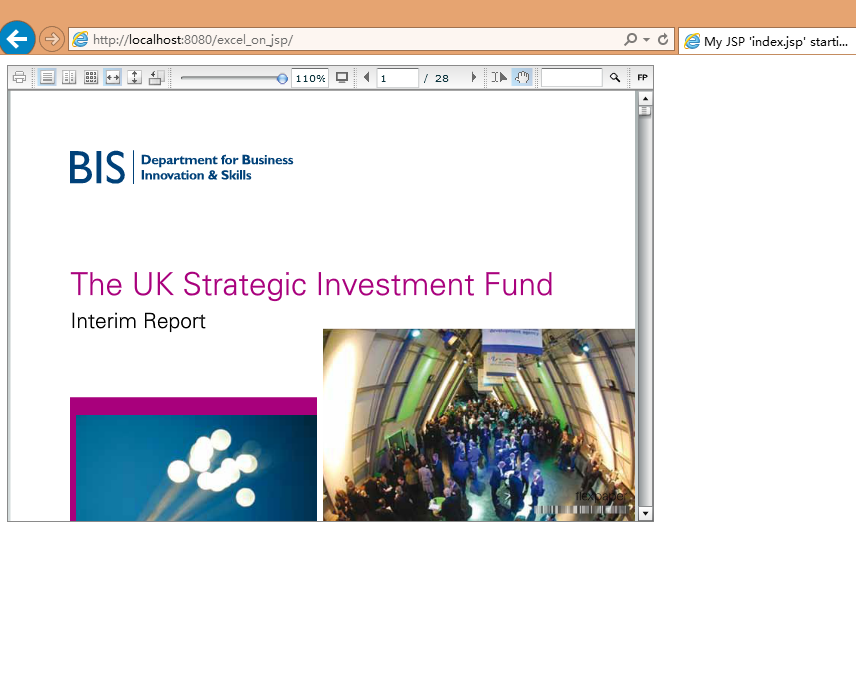Click the FP FlexPaper logo button
The image size is (856, 682).
pyautogui.click(x=643, y=78)
